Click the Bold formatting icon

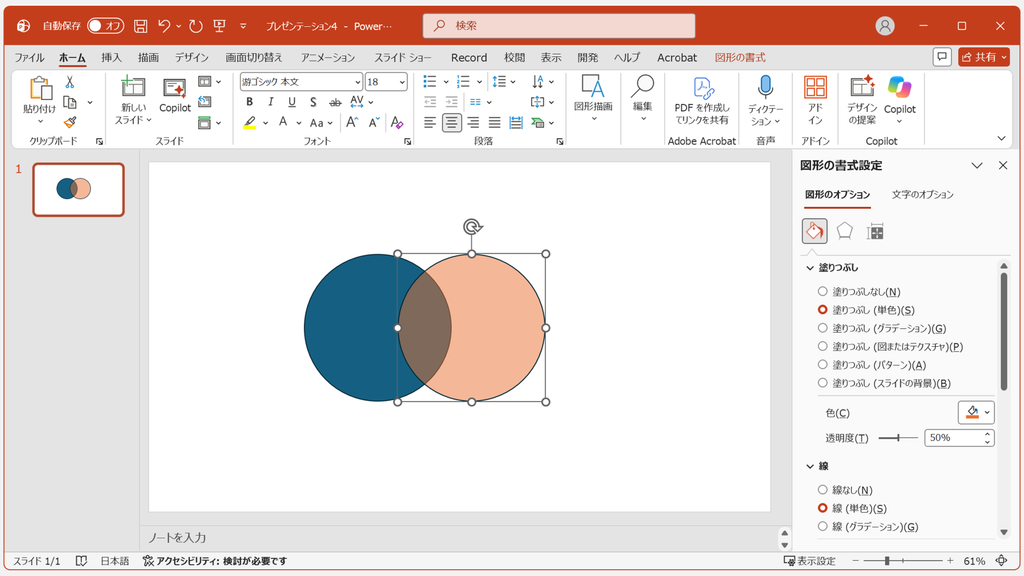[x=249, y=102]
